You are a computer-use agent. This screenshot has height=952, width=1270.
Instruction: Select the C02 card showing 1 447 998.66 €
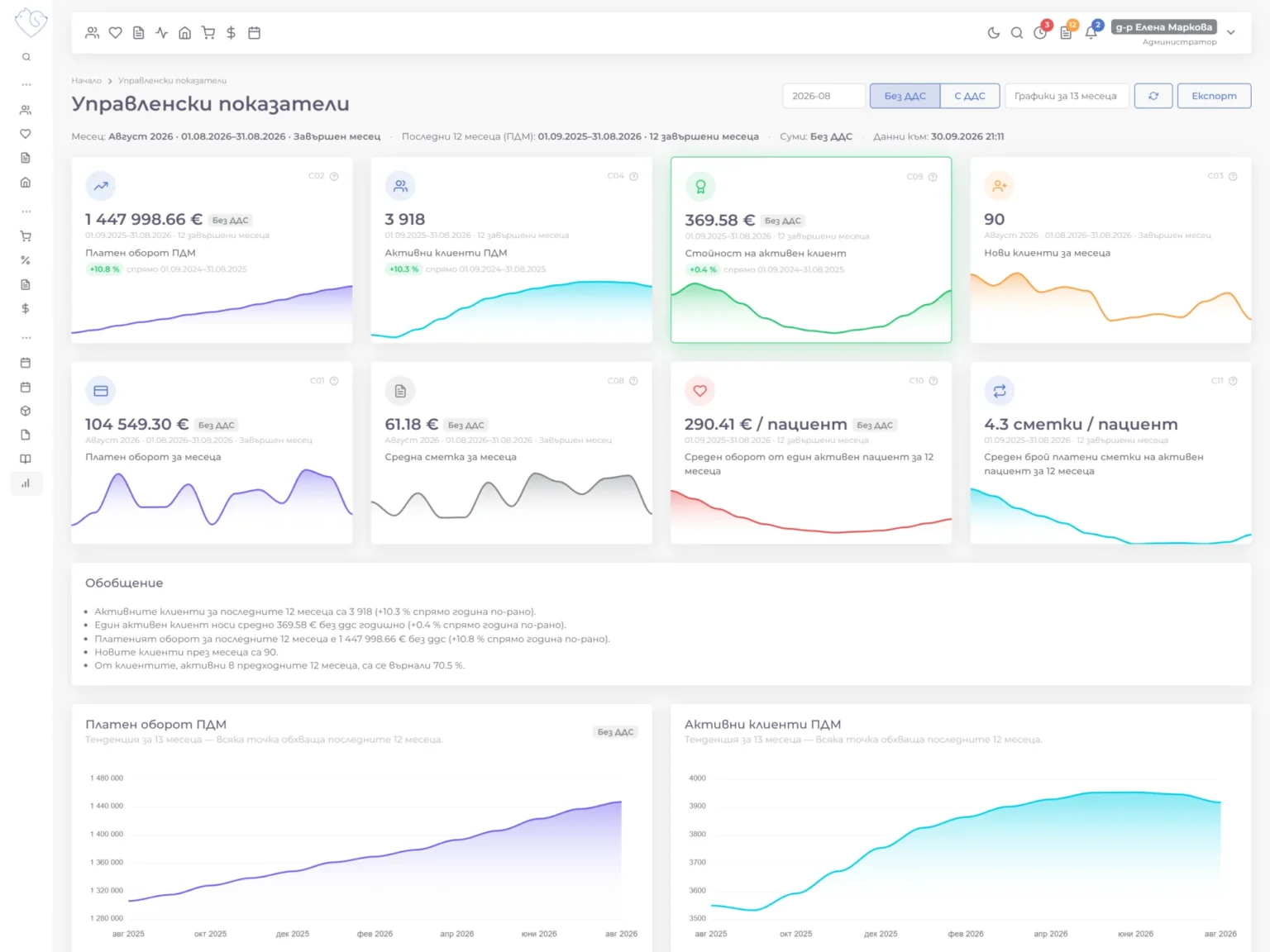212,250
